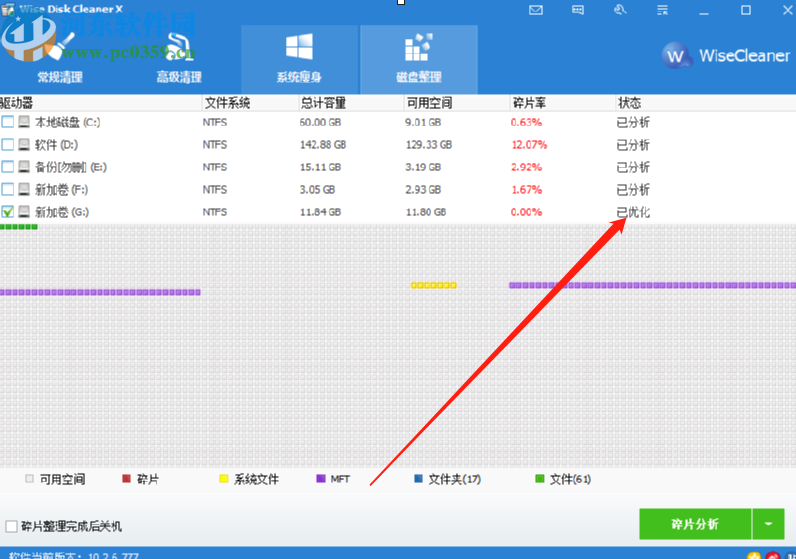
Task: Click the drive icon of 本地磁盘 (C:)
Action: pyautogui.click(x=24, y=122)
